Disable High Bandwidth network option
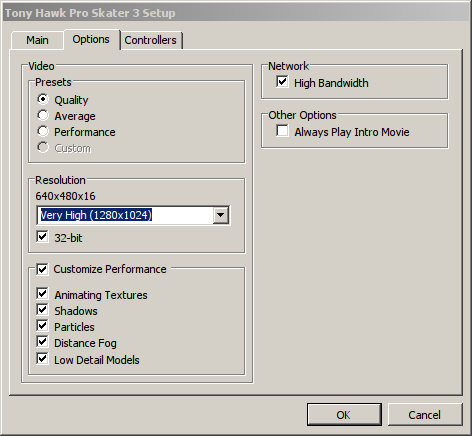472x436 pixels. pyautogui.click(x=282, y=82)
